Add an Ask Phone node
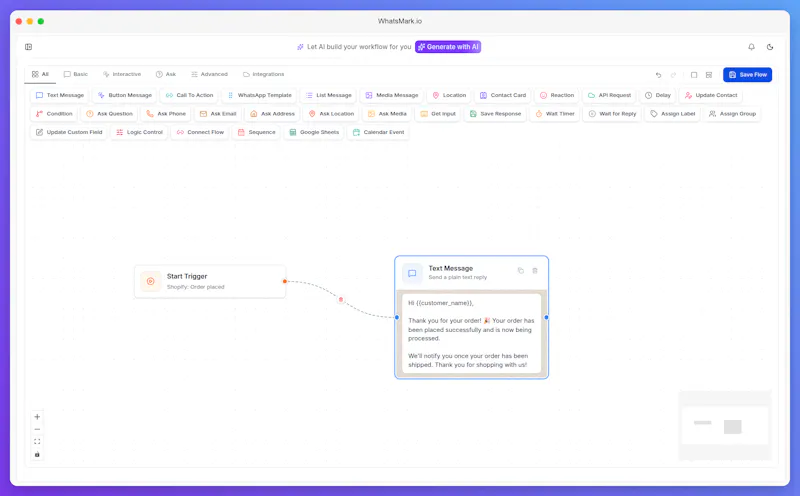This screenshot has height=496, width=800. pyautogui.click(x=166, y=114)
